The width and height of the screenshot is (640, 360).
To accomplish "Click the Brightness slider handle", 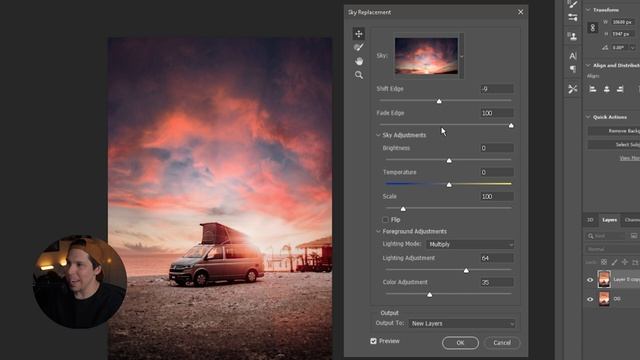I will tap(449, 160).
